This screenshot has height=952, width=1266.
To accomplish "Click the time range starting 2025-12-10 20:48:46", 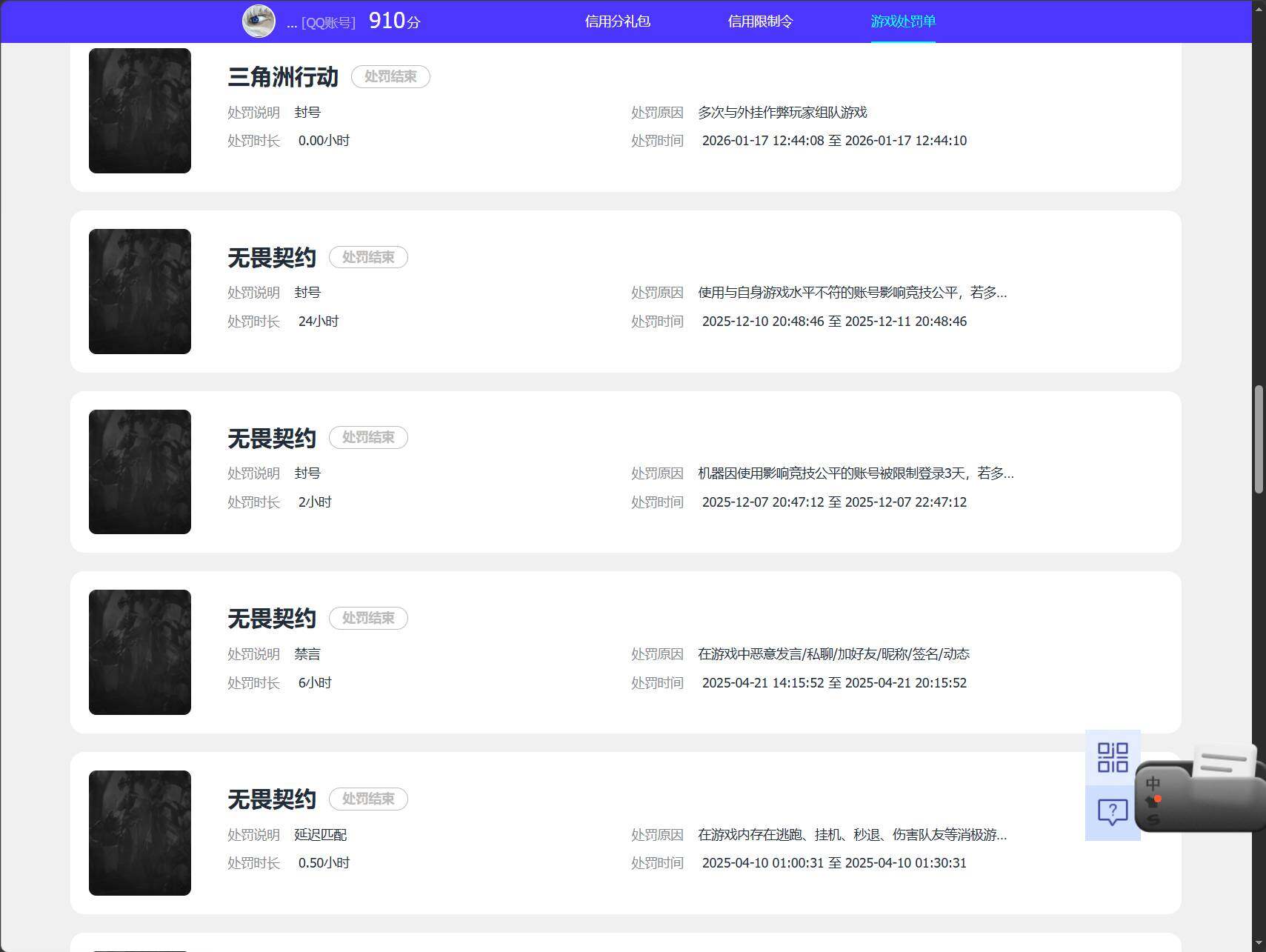I will [x=834, y=322].
